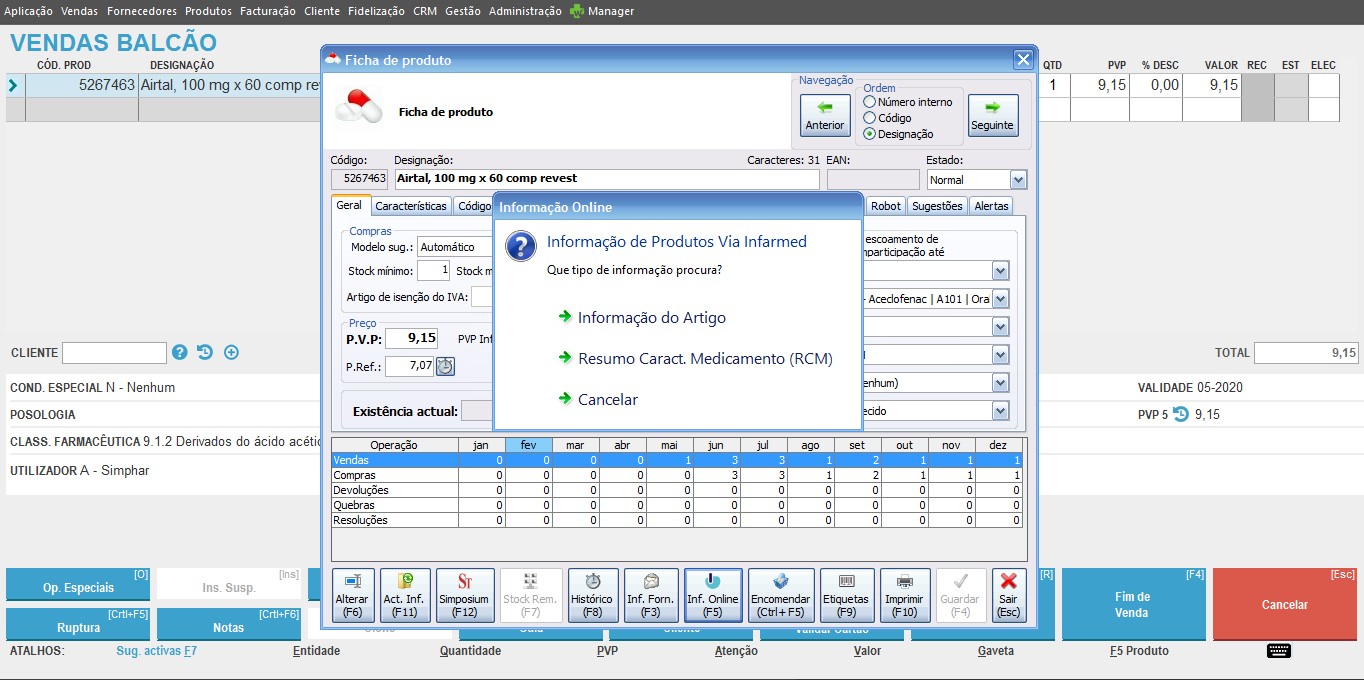Image resolution: width=1364 pixels, height=680 pixels.
Task: Select the Código order radio button
Action: click(870, 118)
